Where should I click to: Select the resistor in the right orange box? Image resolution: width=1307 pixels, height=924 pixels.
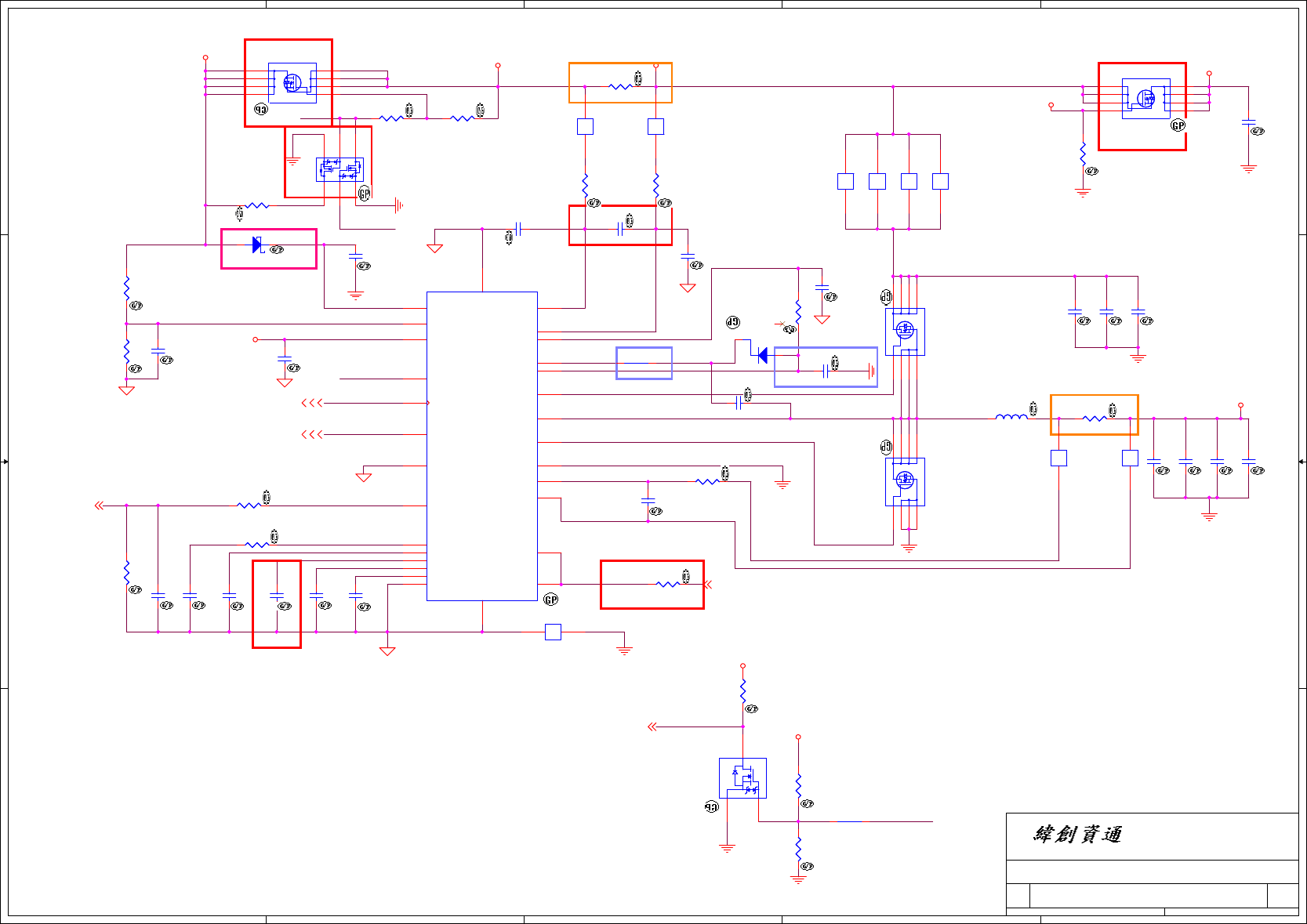[1095, 419]
